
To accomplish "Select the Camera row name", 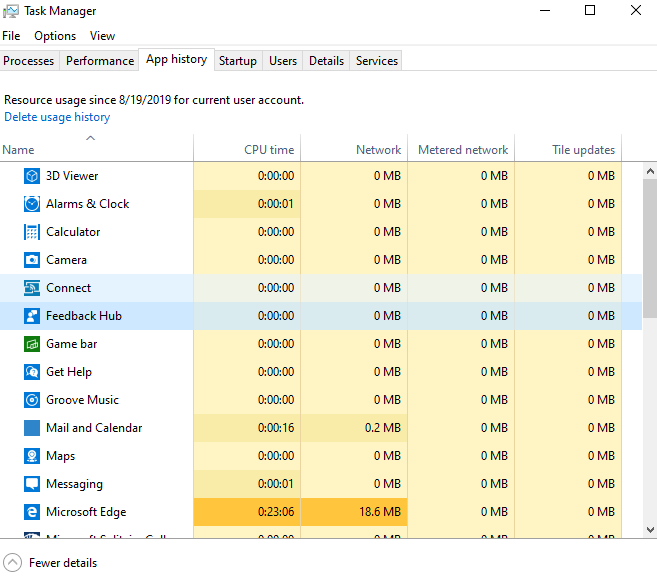I will (x=66, y=260).
